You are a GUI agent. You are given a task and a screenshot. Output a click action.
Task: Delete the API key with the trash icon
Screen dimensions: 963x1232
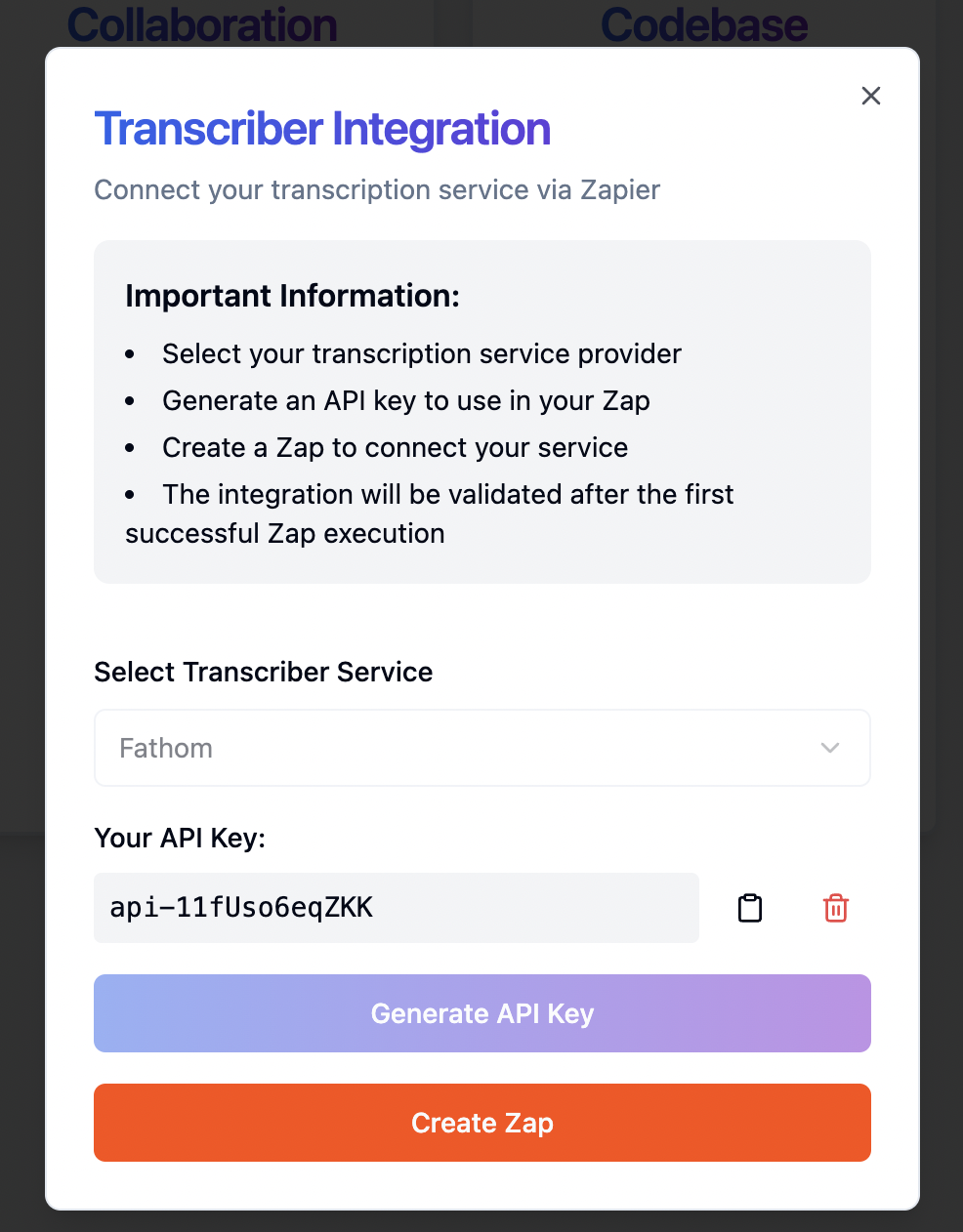tap(836, 908)
